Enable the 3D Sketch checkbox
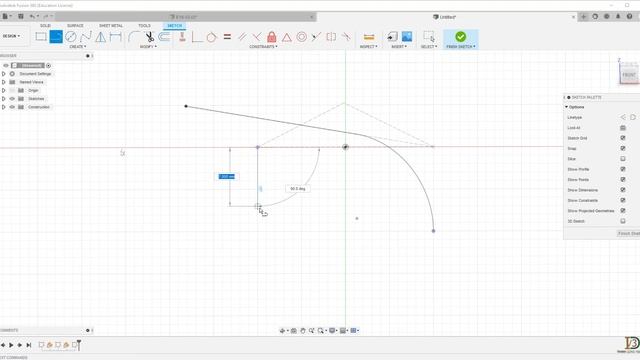 coord(623,221)
